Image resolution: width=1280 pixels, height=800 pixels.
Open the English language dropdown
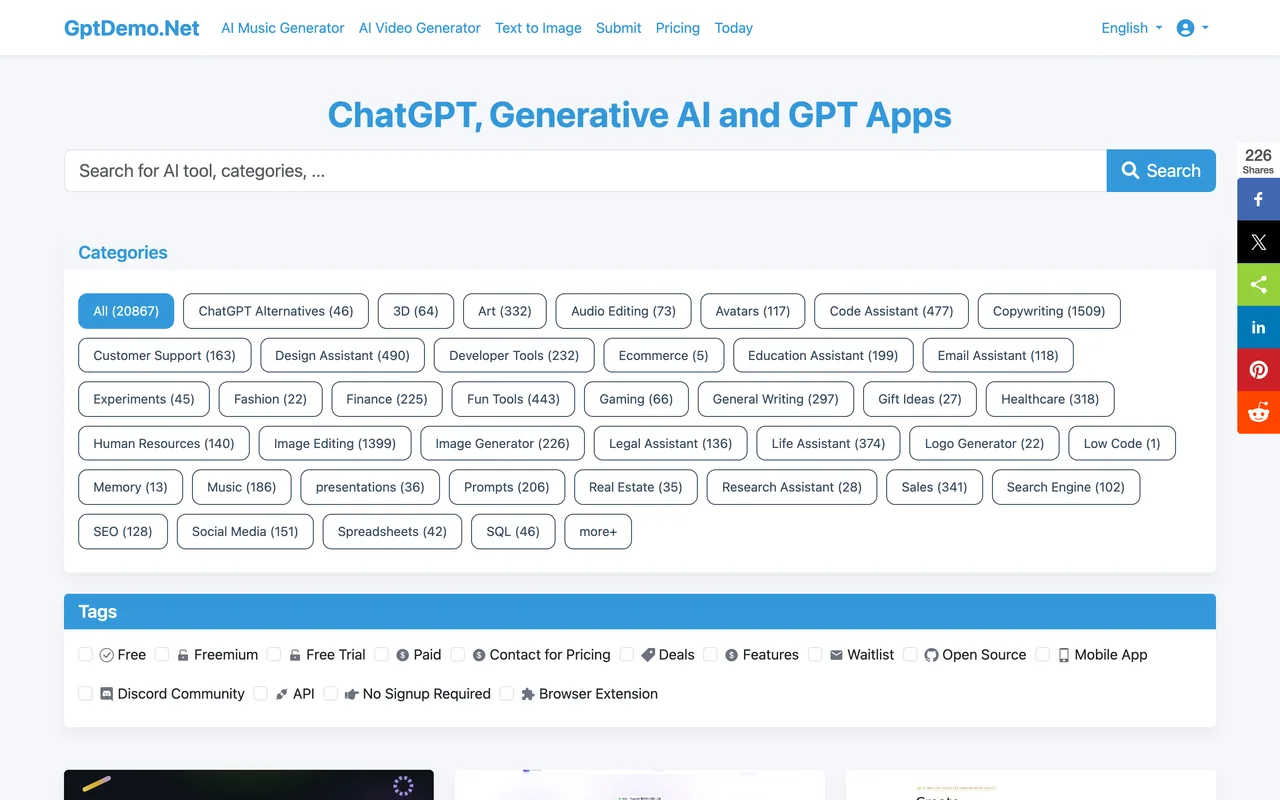(x=1132, y=28)
